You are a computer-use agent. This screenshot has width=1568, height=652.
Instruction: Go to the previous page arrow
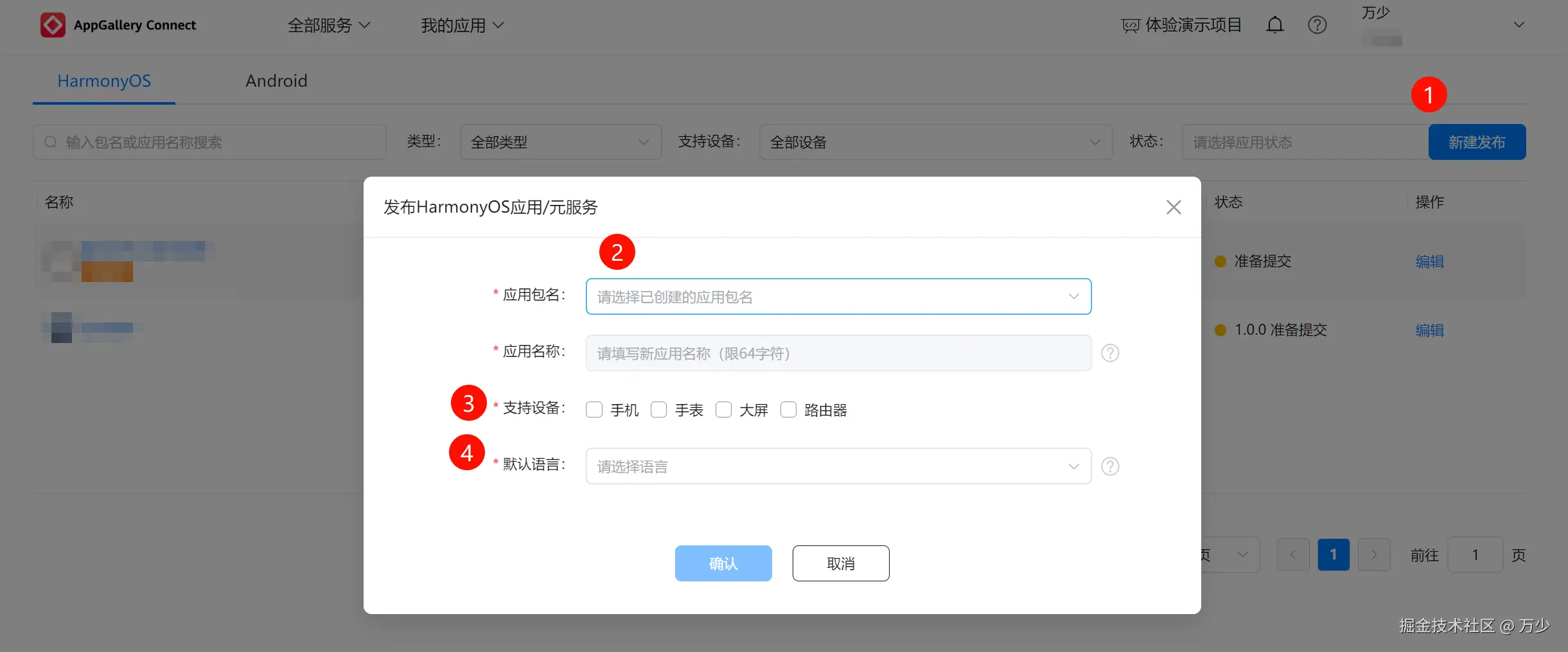1293,554
